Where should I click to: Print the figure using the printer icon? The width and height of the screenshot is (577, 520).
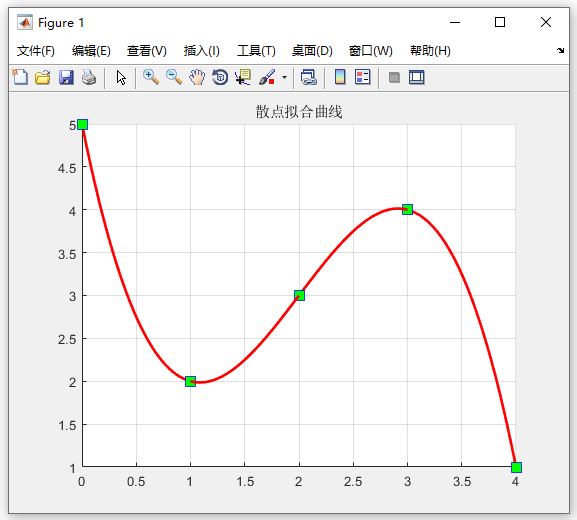pos(89,77)
